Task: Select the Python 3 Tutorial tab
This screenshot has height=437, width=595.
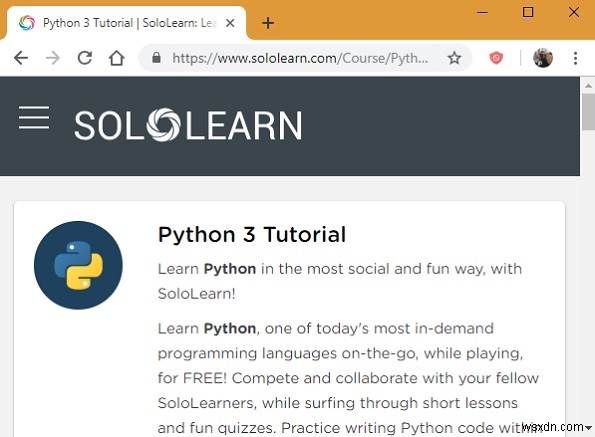Action: click(x=126, y=23)
